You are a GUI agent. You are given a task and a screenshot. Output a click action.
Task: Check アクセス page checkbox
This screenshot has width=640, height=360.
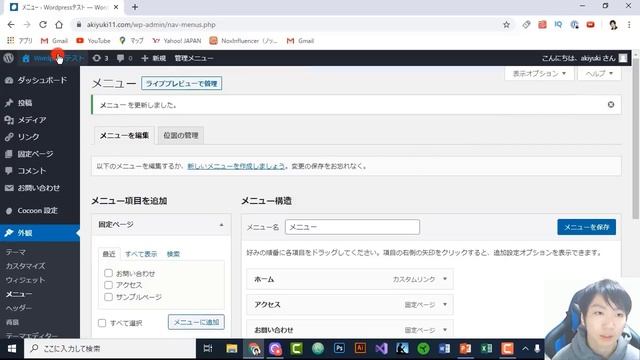[x=108, y=285]
